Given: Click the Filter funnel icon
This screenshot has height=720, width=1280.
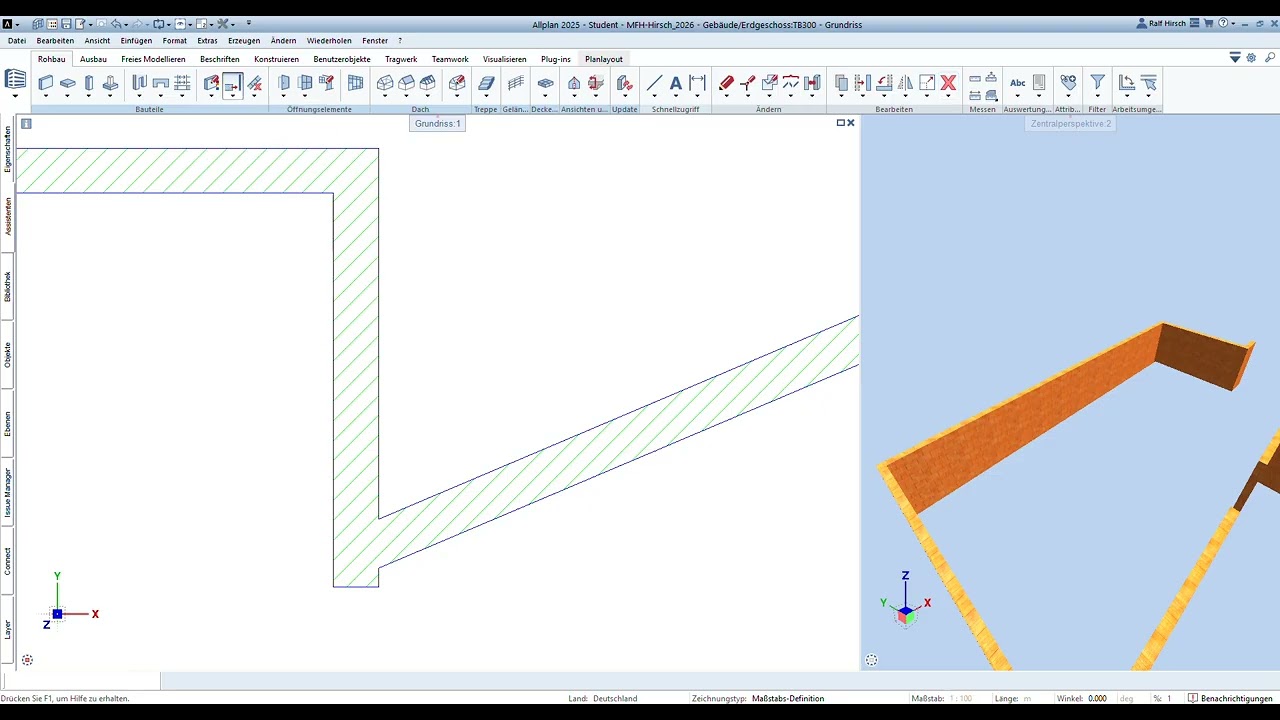Looking at the screenshot, I should click(x=1097, y=83).
